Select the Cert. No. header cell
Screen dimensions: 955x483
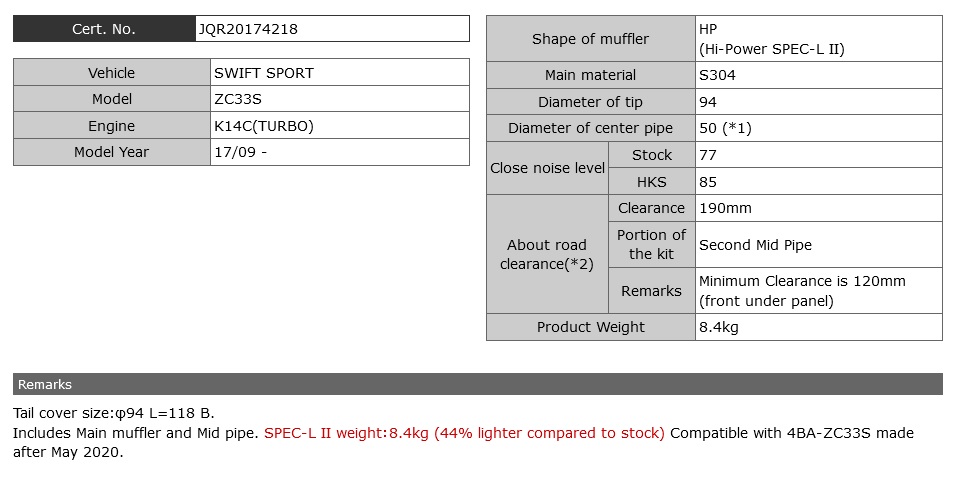click(x=104, y=29)
